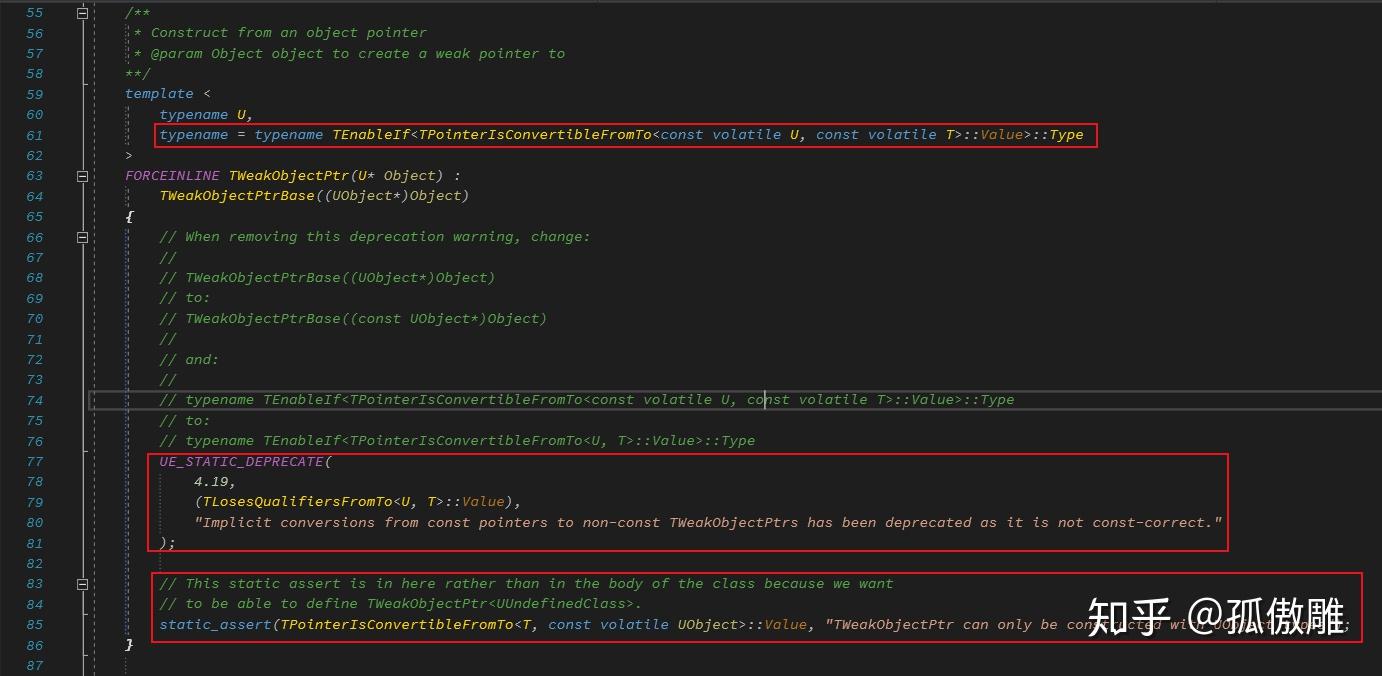The height and width of the screenshot is (676, 1382).
Task: Click line number 77 in the gutter
Action: pyautogui.click(x=34, y=461)
